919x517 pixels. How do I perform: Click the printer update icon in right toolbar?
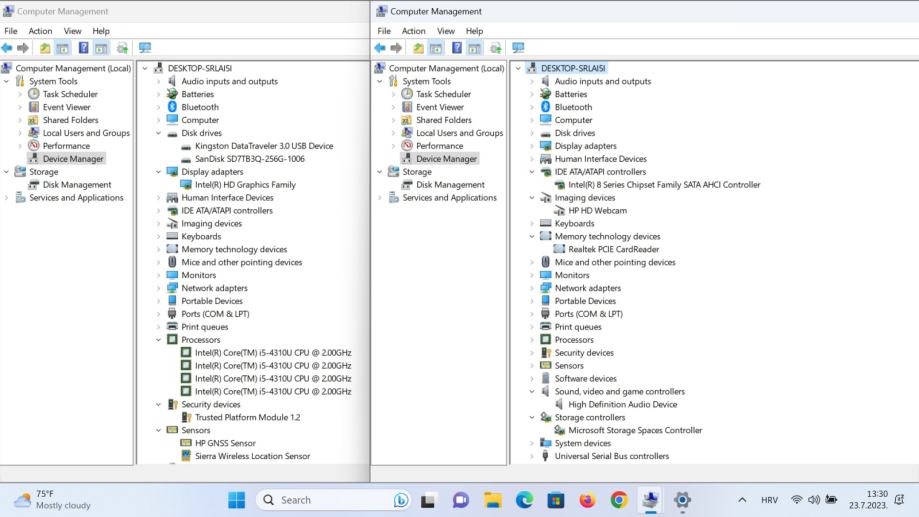(496, 48)
